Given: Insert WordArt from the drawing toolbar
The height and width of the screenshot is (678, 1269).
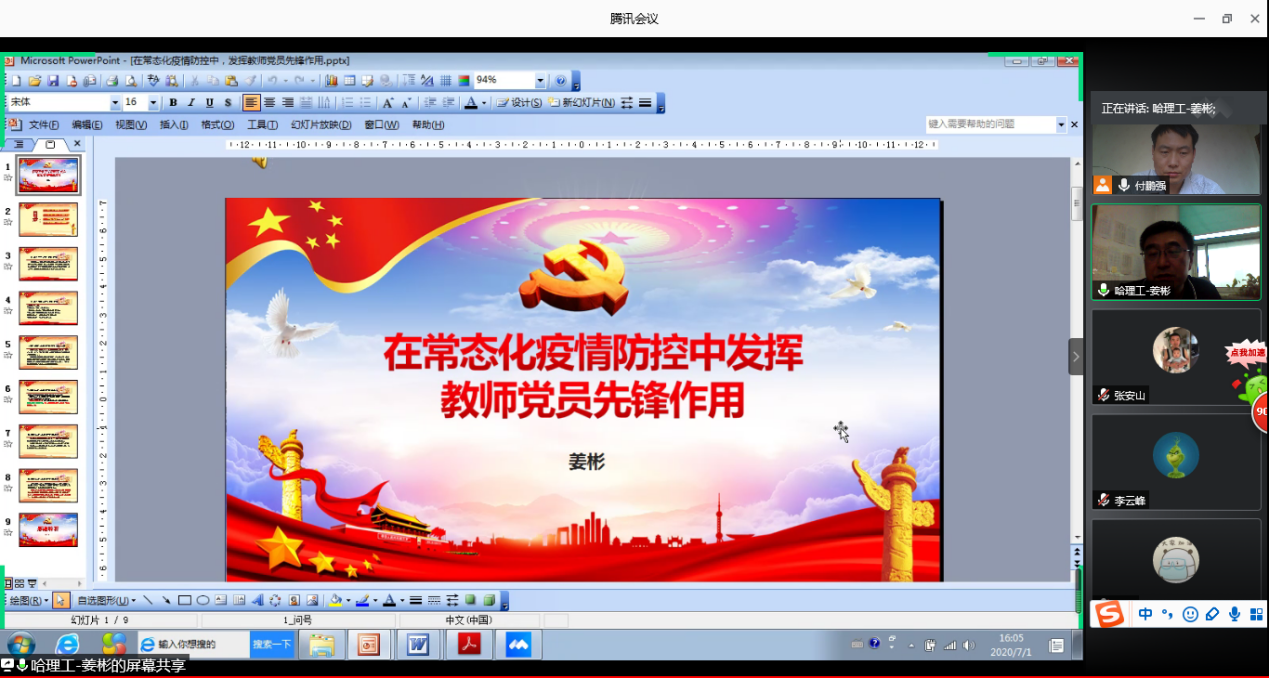Looking at the screenshot, I should (257, 601).
